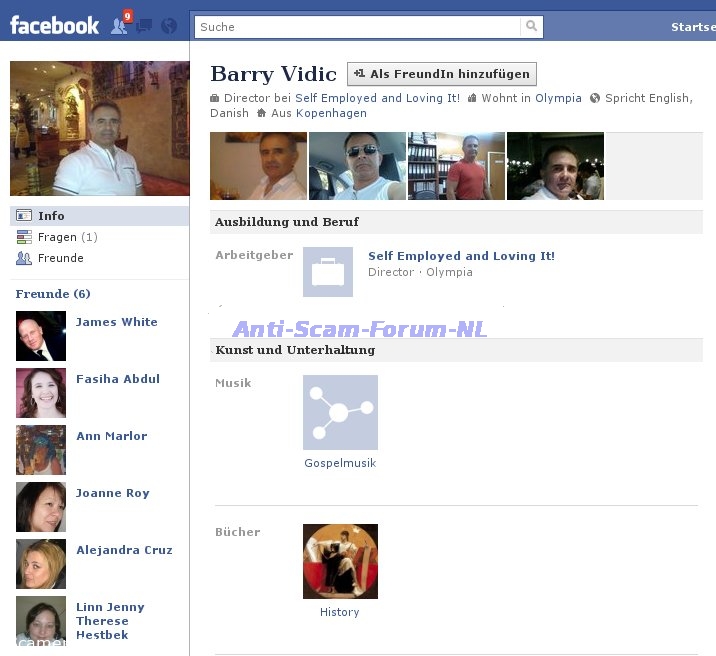Viewport: 716px width, 656px height.
Task: Click the Self Employed and Loving It! employer link
Action: coord(461,256)
